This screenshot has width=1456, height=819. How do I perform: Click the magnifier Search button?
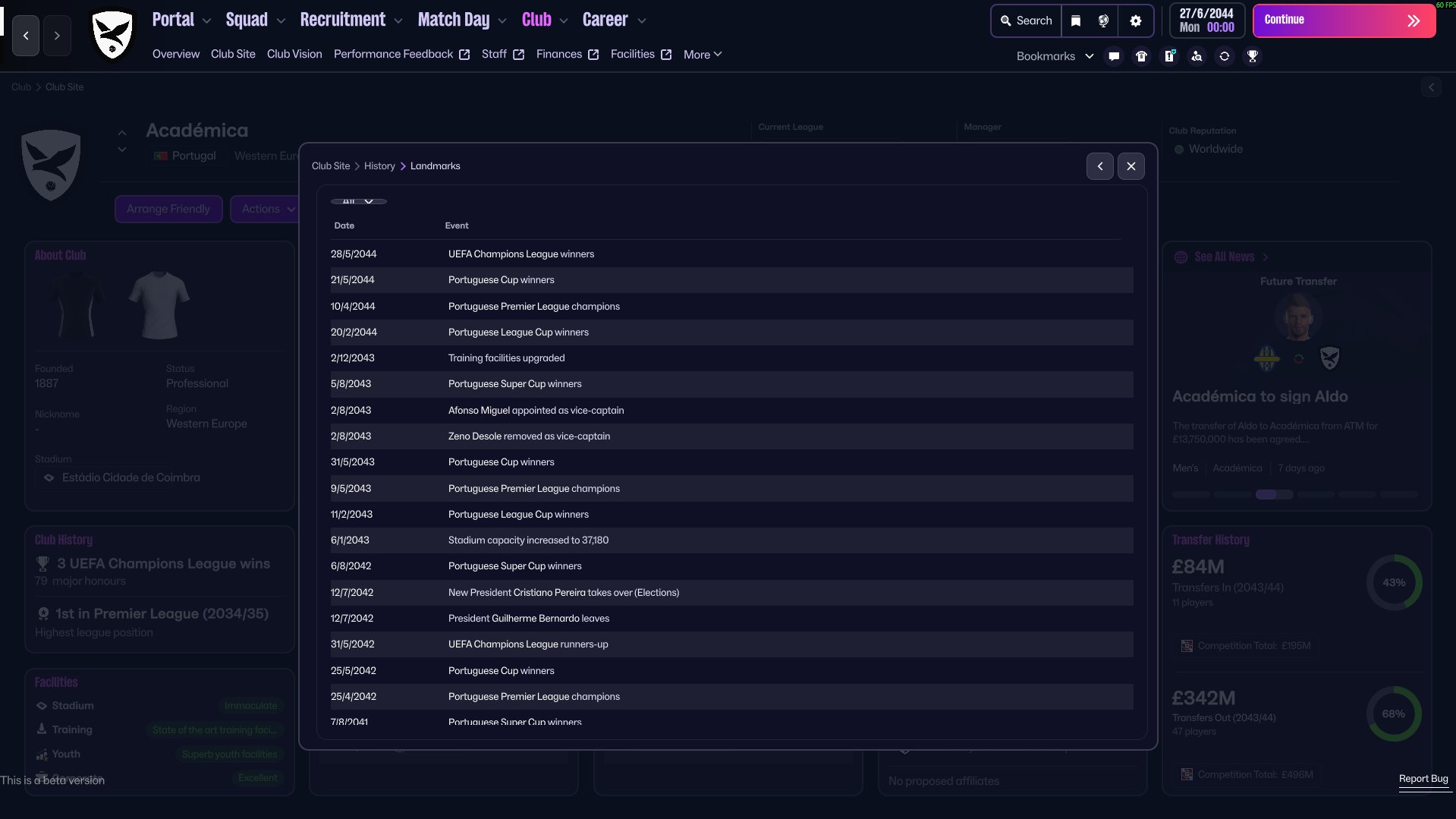(x=1026, y=21)
